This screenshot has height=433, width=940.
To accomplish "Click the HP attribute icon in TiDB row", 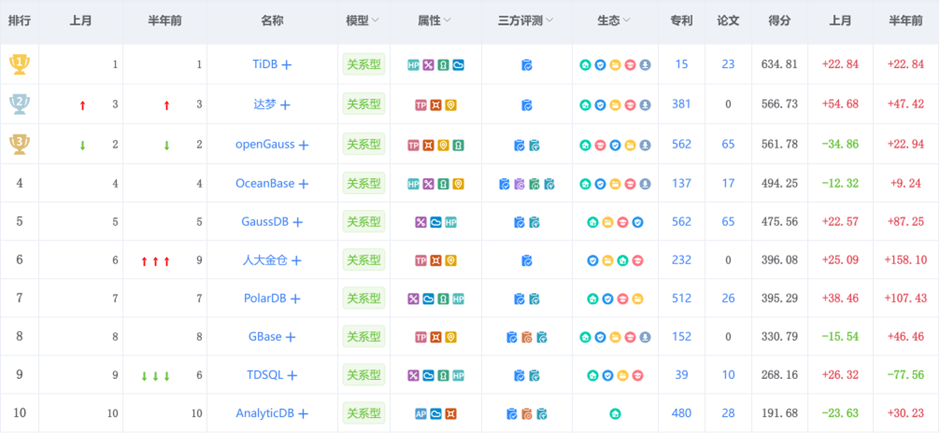I will (x=413, y=65).
